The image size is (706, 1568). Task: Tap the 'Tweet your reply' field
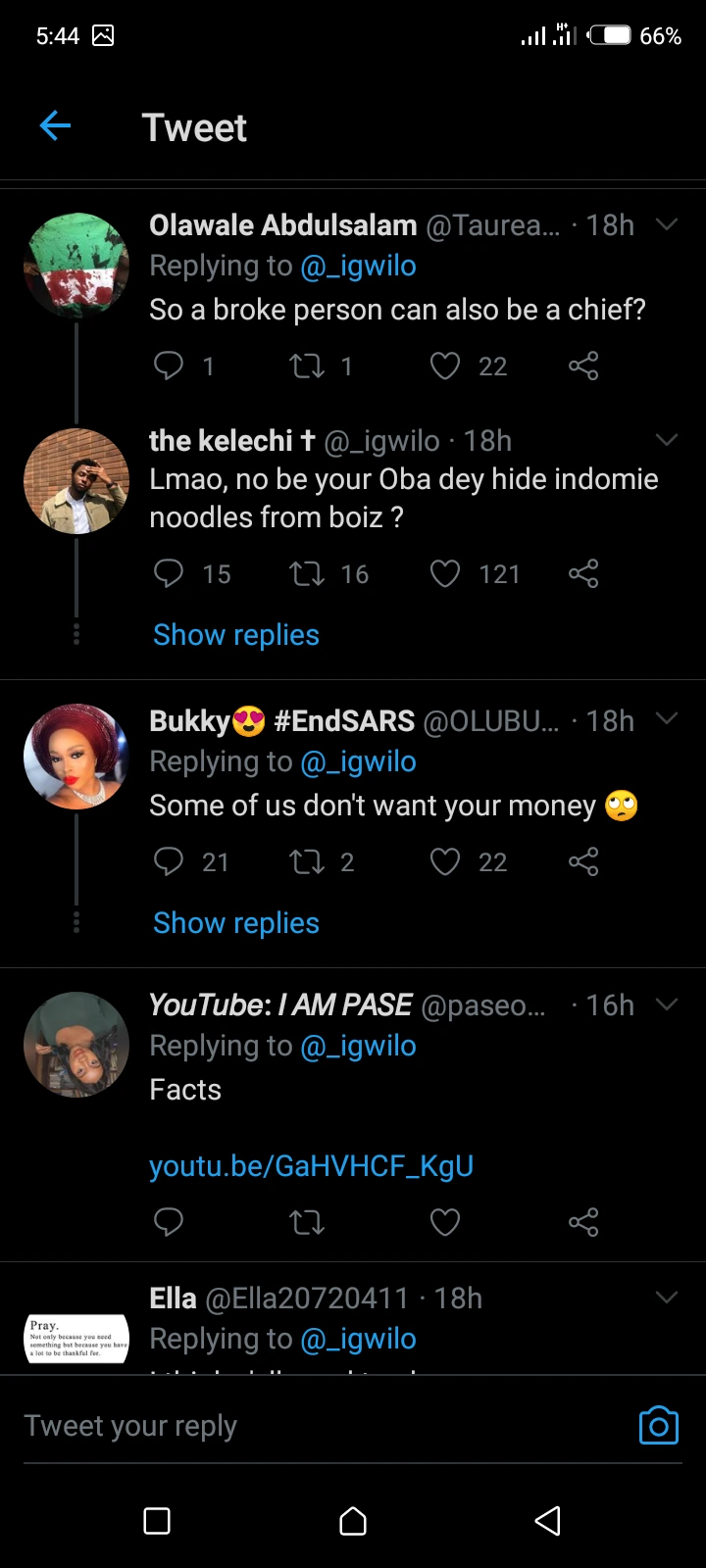tap(294, 1426)
